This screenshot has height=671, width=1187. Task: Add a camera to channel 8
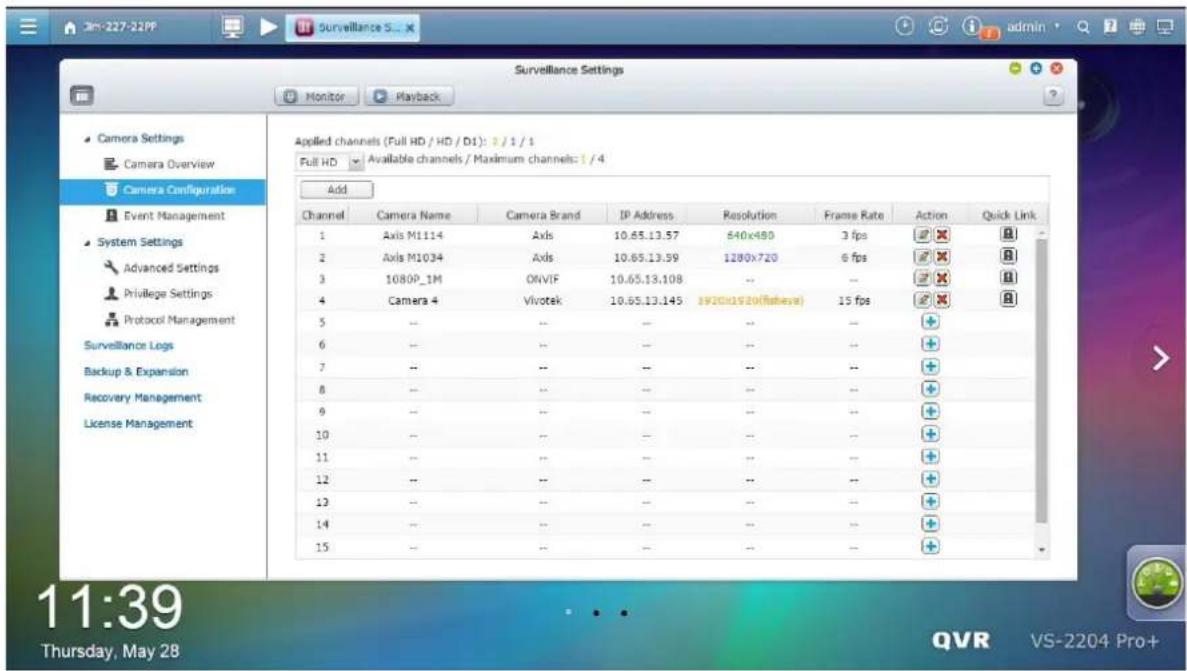click(x=930, y=389)
